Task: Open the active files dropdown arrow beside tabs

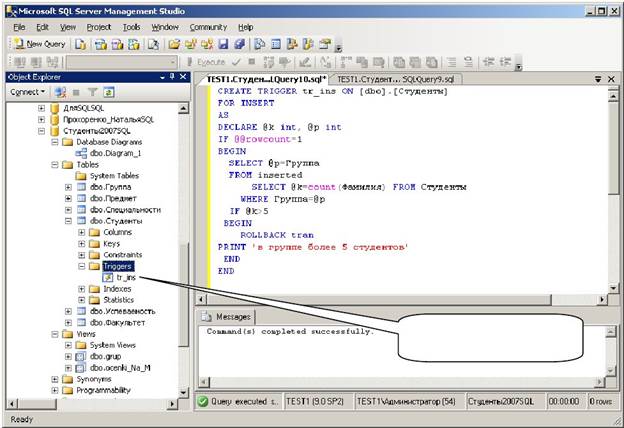Action: tap(598, 79)
